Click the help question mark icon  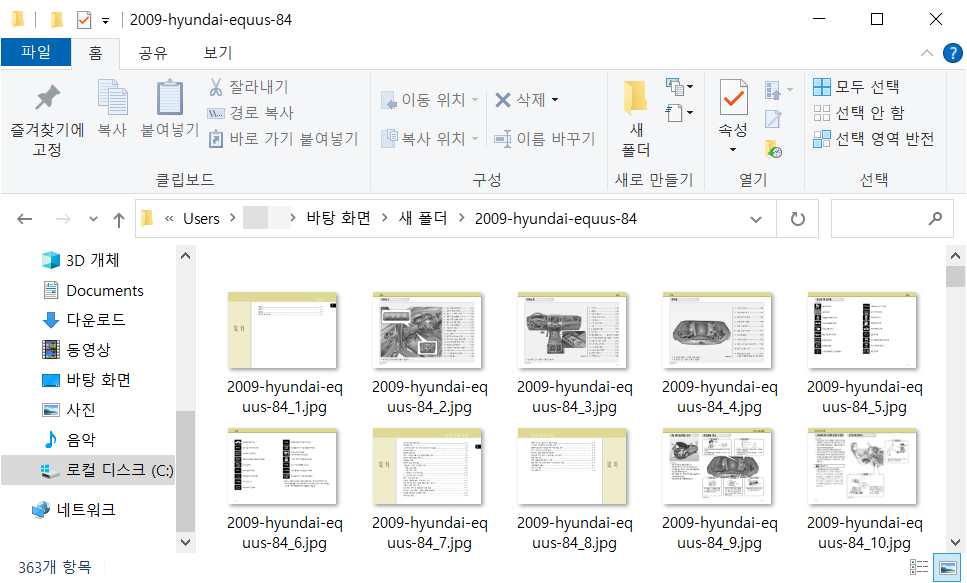click(952, 53)
